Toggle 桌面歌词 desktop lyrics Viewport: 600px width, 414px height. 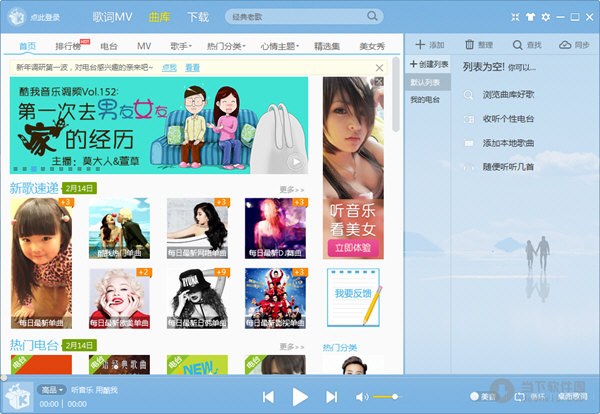click(x=572, y=397)
